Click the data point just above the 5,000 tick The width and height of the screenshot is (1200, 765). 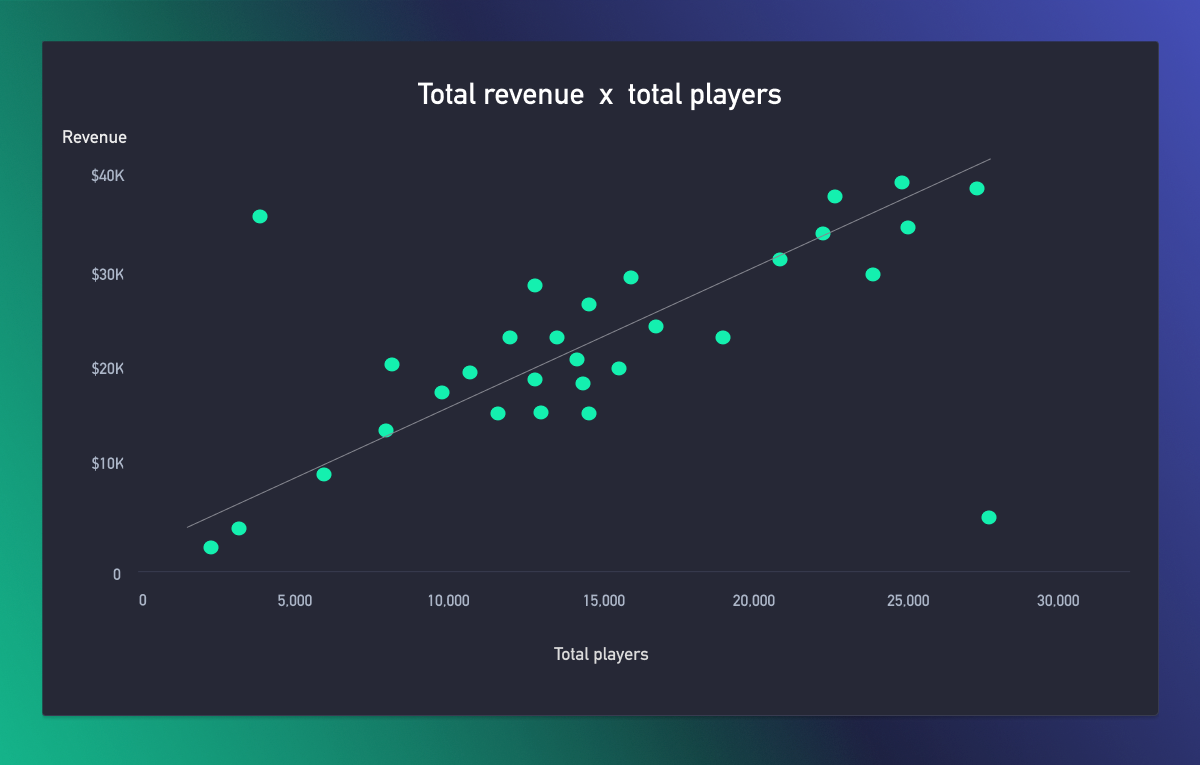[x=324, y=474]
